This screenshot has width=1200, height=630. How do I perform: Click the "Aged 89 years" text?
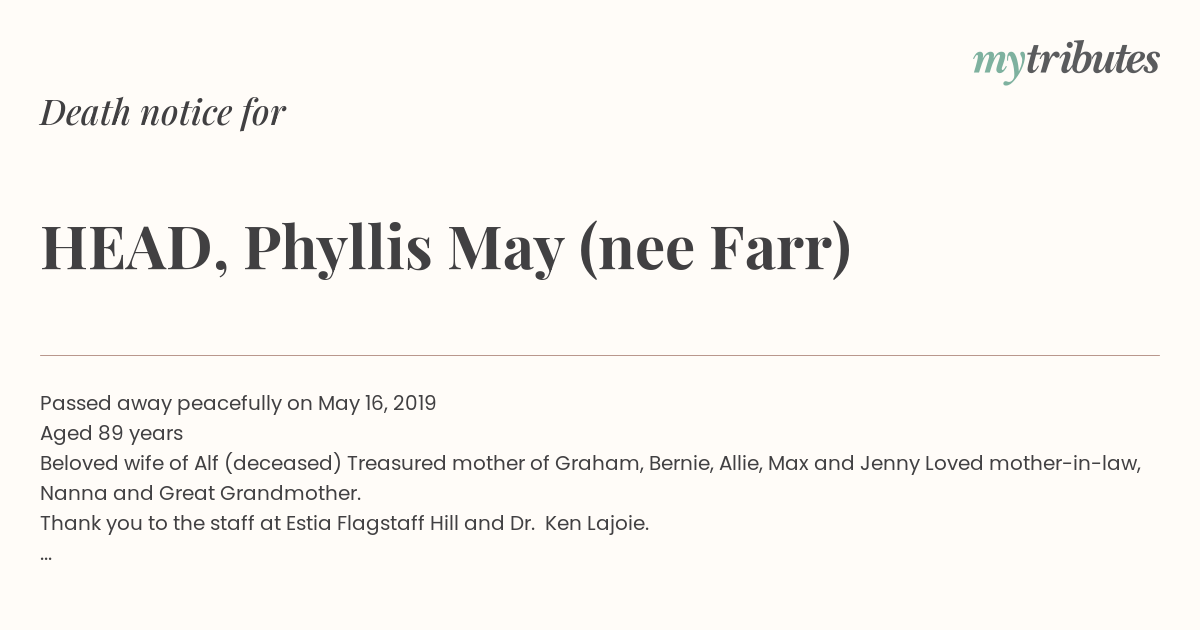click(111, 433)
